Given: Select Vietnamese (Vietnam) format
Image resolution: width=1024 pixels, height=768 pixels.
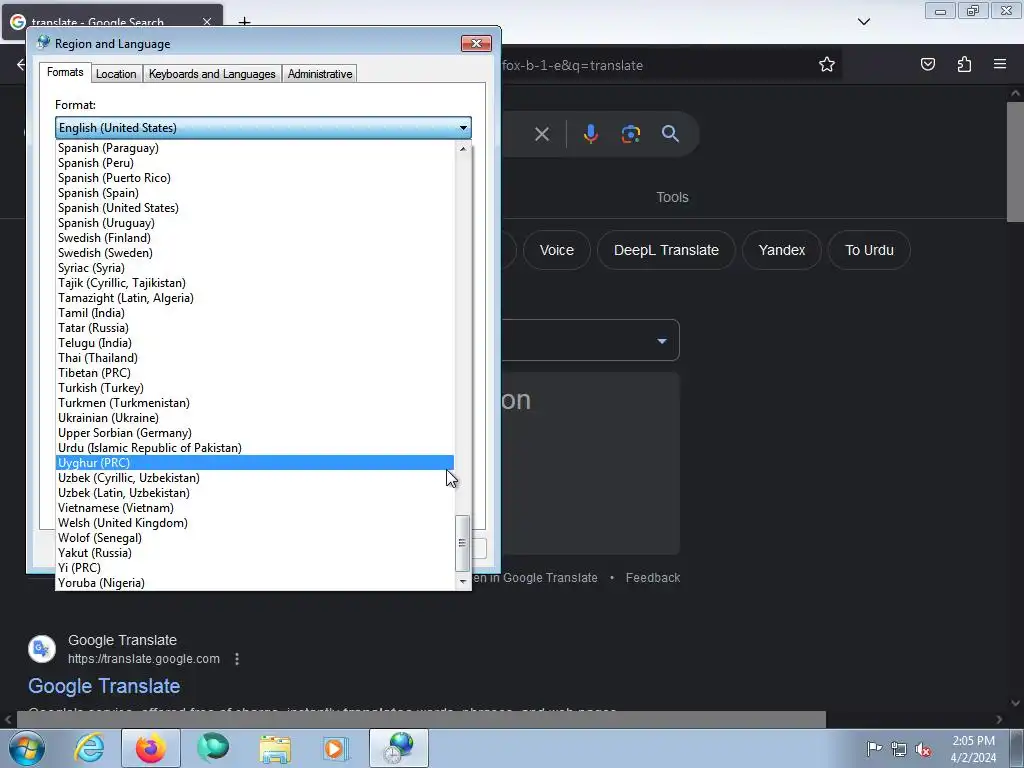Looking at the screenshot, I should pyautogui.click(x=255, y=509).
